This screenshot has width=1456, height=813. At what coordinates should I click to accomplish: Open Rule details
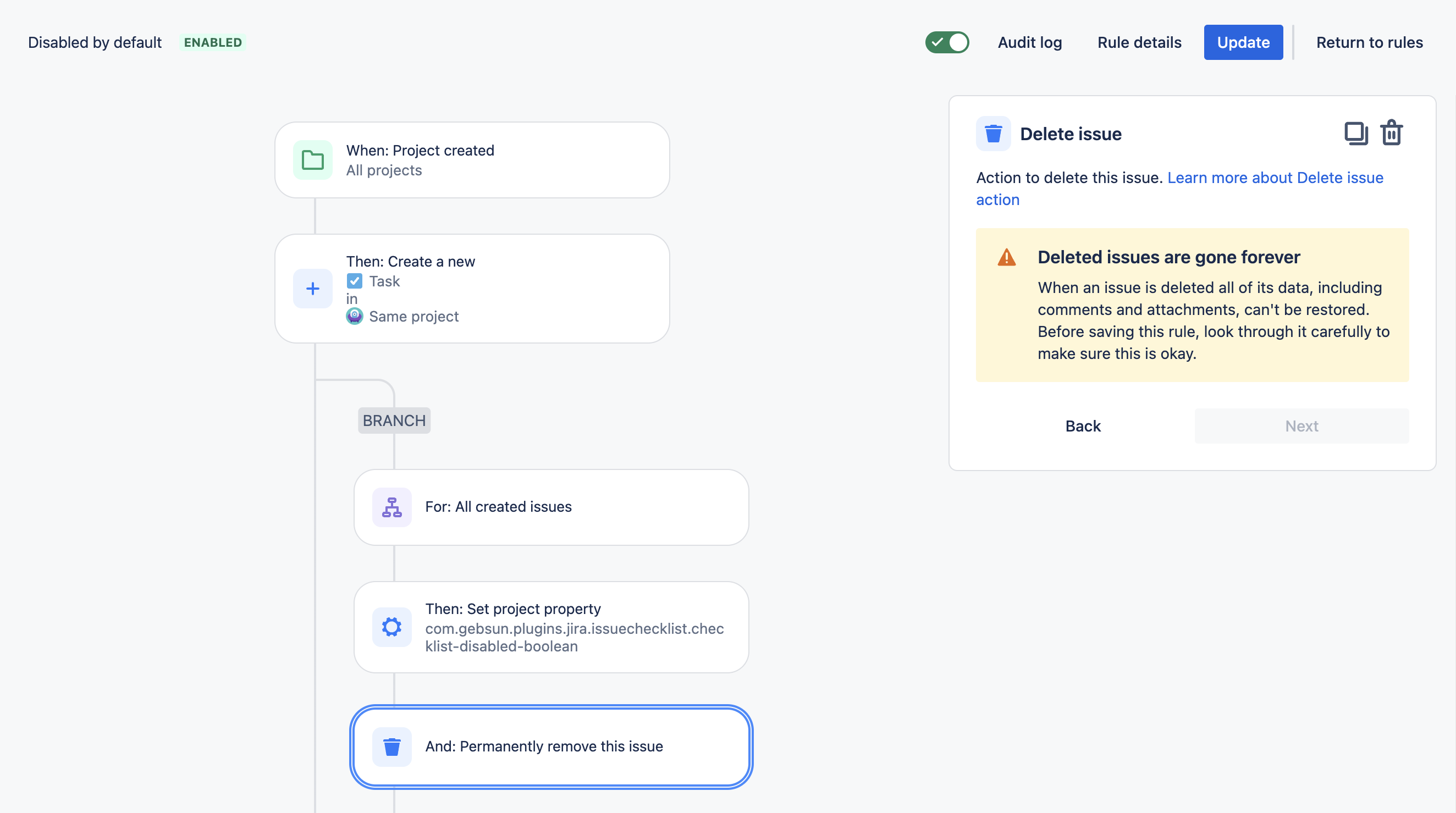(1139, 42)
